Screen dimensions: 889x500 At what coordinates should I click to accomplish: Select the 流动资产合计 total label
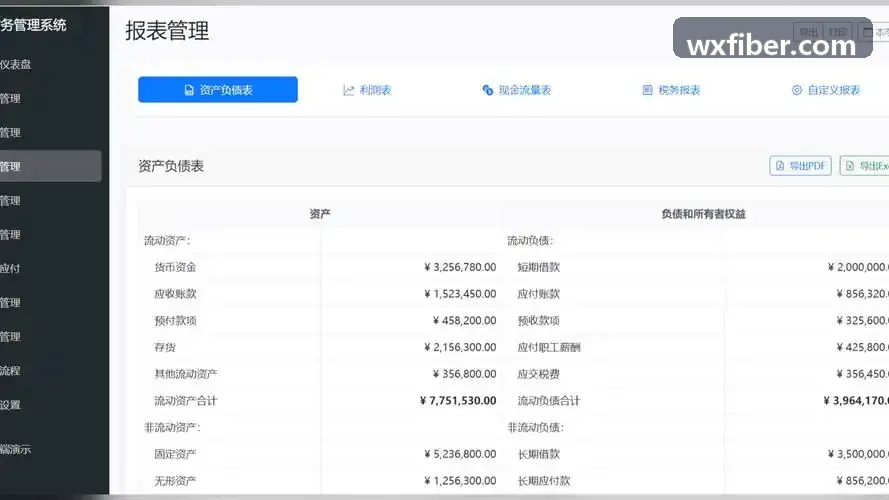[x=186, y=400]
